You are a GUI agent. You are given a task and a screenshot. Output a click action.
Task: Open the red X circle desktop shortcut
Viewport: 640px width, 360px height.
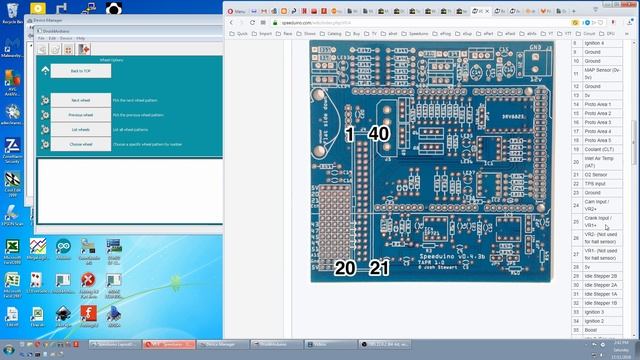[x=89, y=284]
